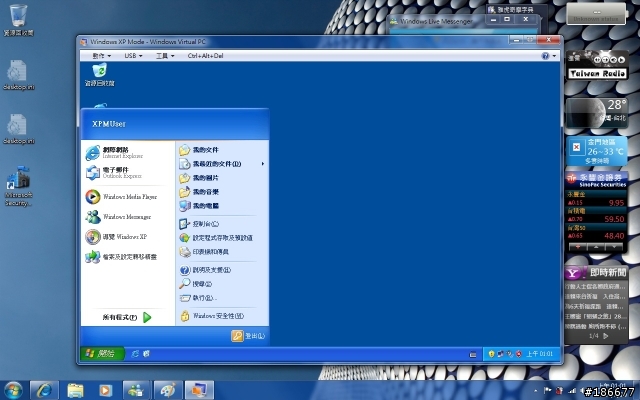Image resolution: width=640 pixels, height=400 pixels.
Task: Click the Windows 7 Start orb
Action: (13, 391)
